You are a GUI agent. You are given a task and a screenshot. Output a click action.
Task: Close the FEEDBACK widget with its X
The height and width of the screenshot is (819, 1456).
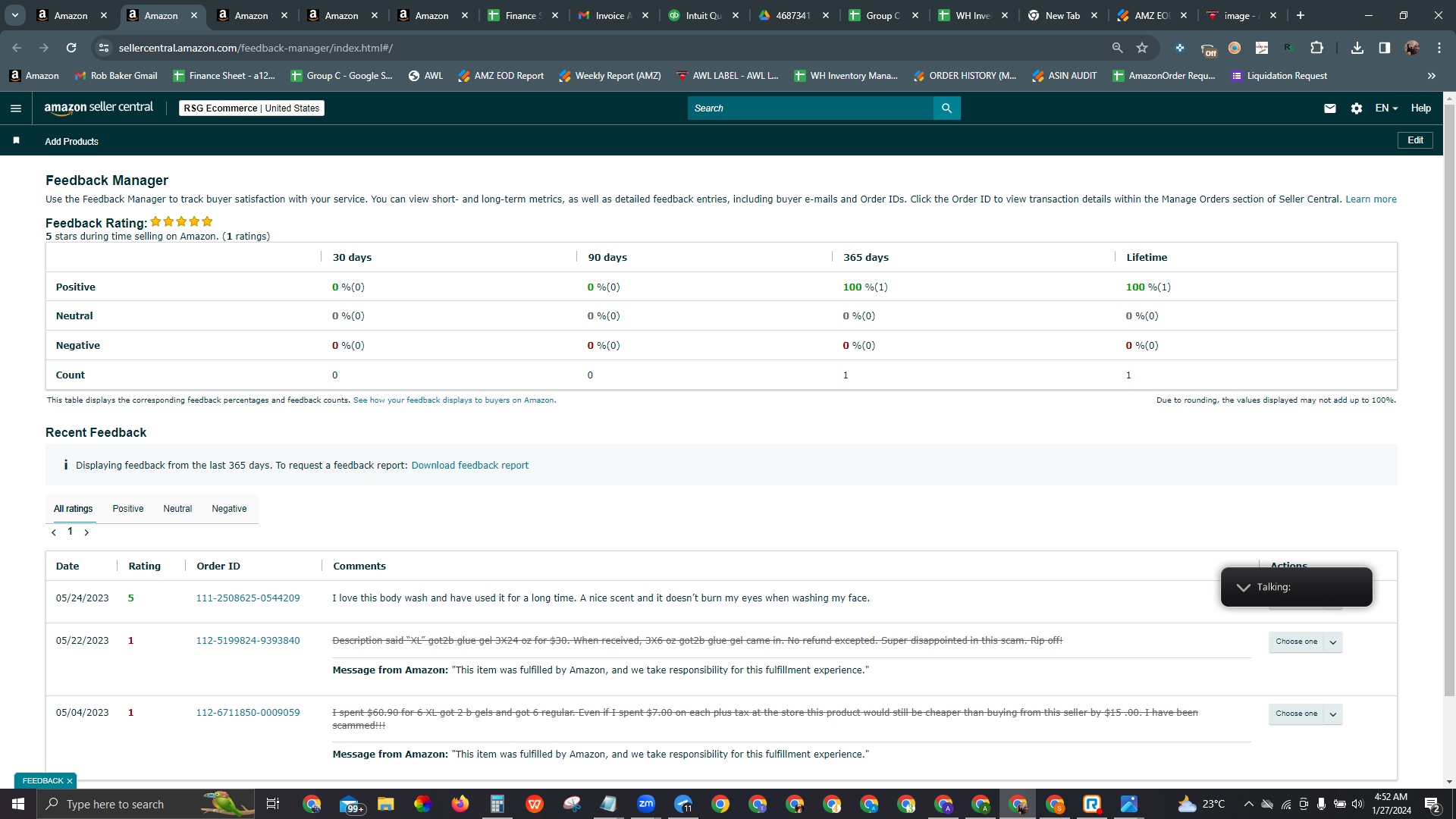[70, 781]
